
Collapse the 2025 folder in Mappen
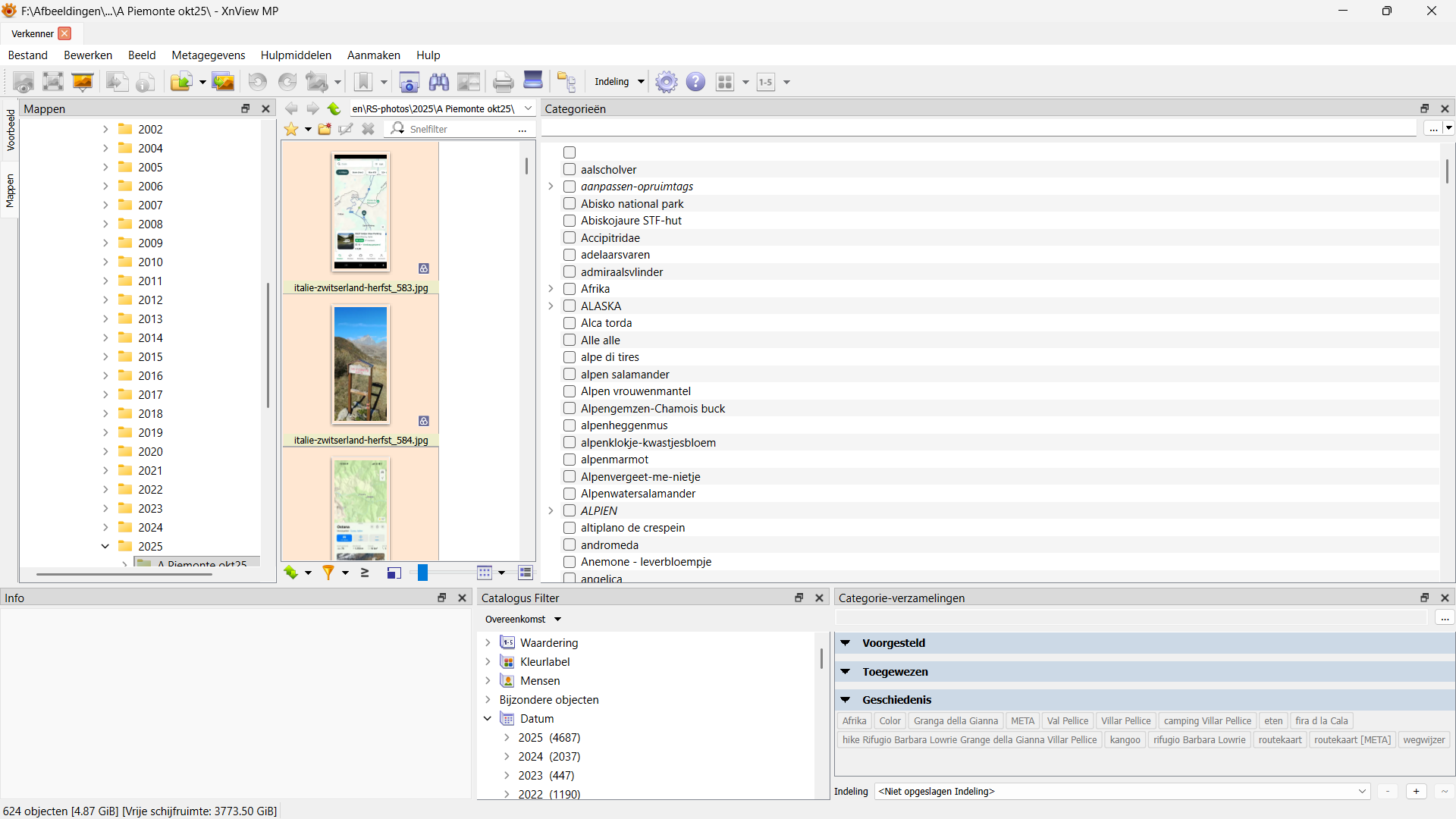[105, 546]
